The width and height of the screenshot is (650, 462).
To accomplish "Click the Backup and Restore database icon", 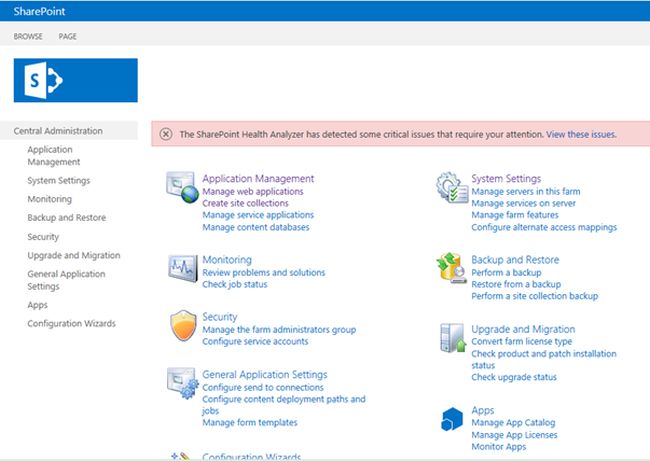I will tap(451, 268).
